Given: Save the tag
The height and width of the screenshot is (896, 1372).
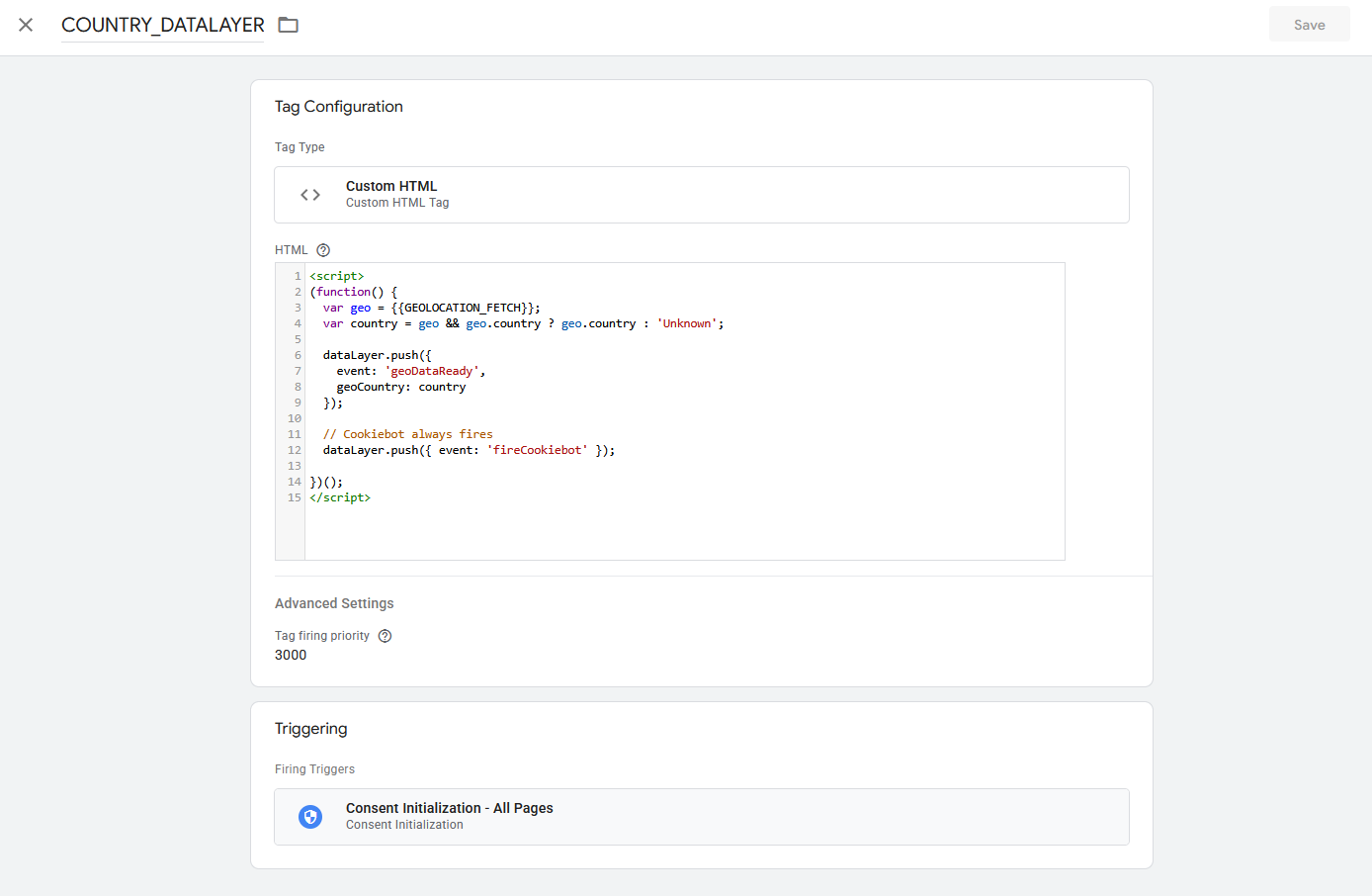Looking at the screenshot, I should tap(1310, 25).
